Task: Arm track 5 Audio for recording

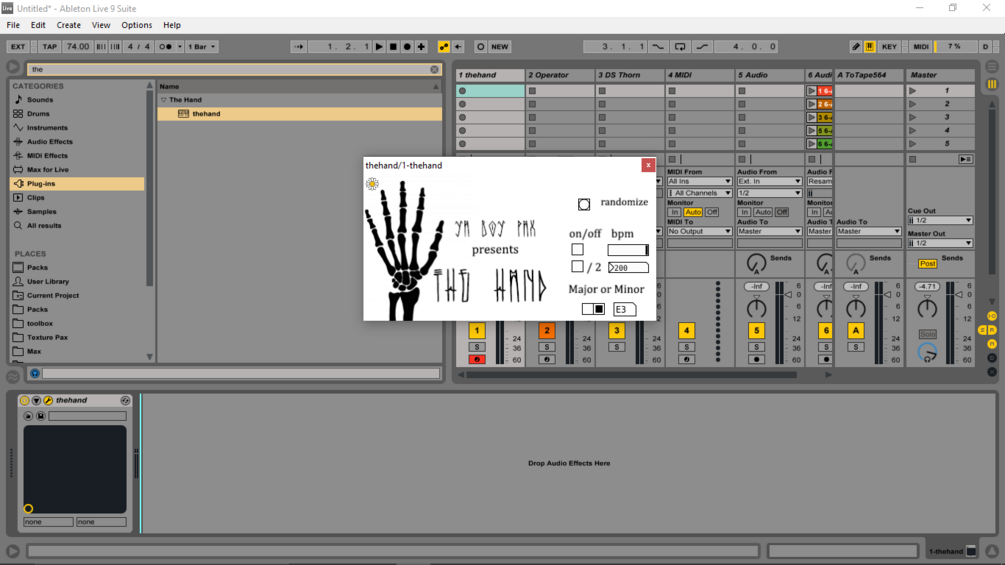Action: pyautogui.click(x=756, y=359)
